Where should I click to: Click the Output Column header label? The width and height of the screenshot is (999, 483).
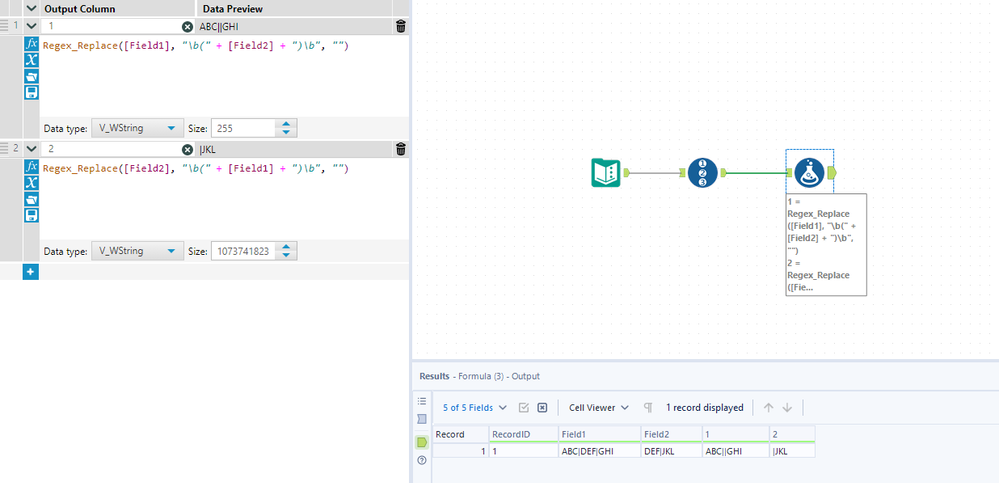point(79,9)
